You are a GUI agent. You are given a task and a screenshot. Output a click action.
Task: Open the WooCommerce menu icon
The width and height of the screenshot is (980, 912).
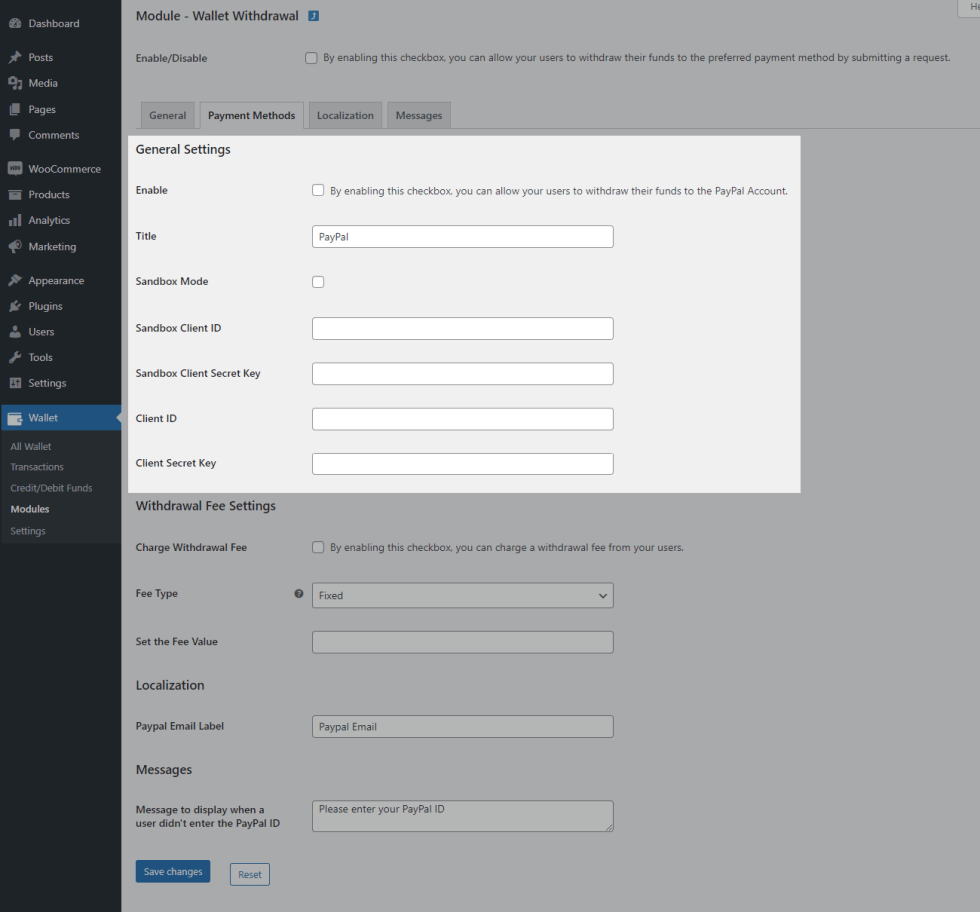15,169
